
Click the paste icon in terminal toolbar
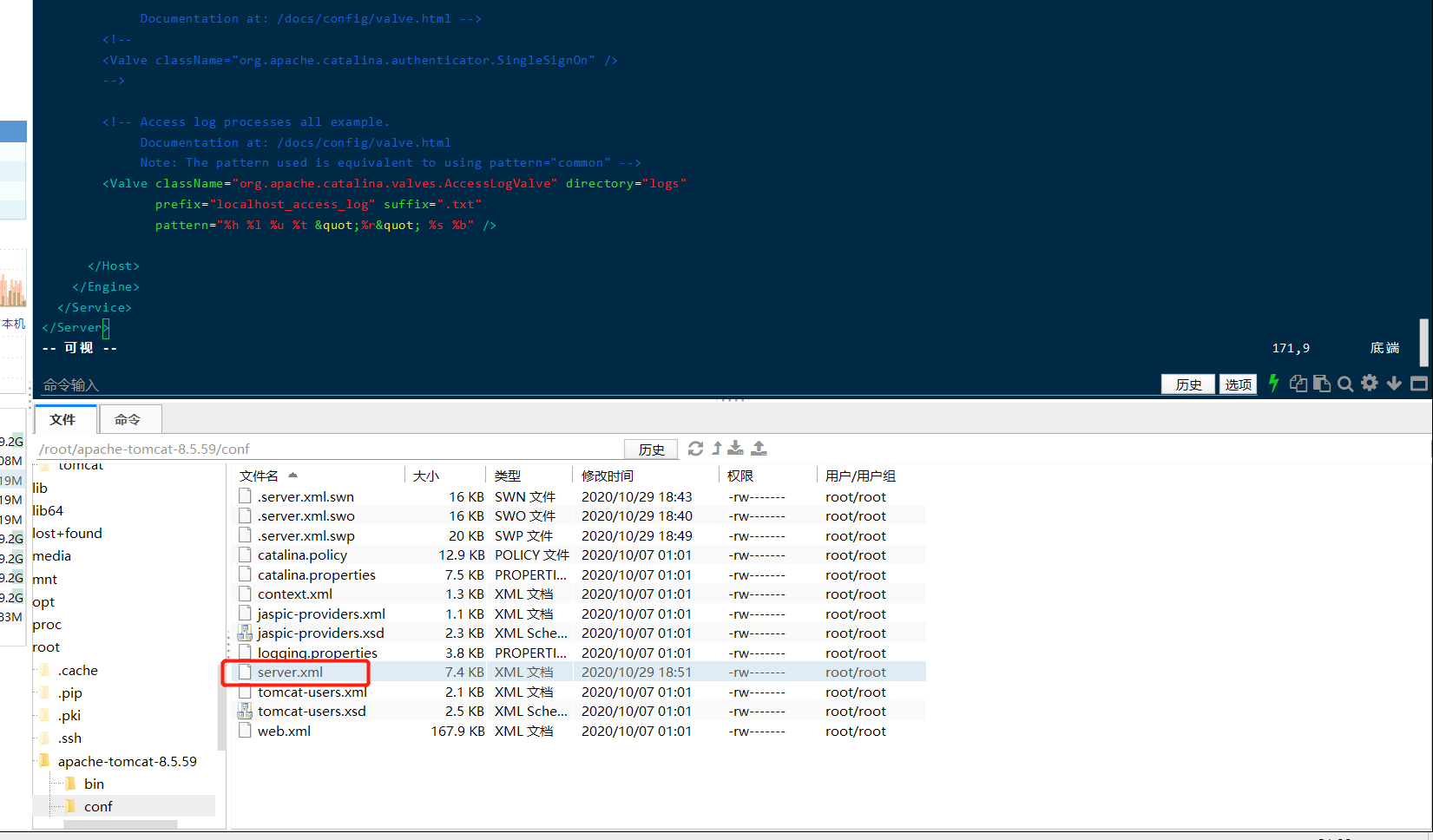1322,384
